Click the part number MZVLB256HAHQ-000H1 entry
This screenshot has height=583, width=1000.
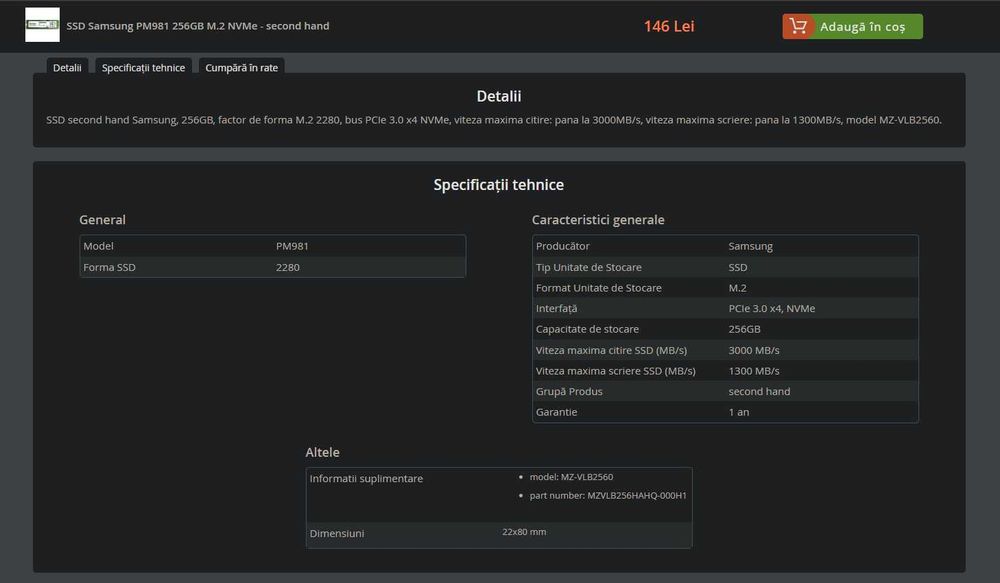pyautogui.click(x=636, y=496)
